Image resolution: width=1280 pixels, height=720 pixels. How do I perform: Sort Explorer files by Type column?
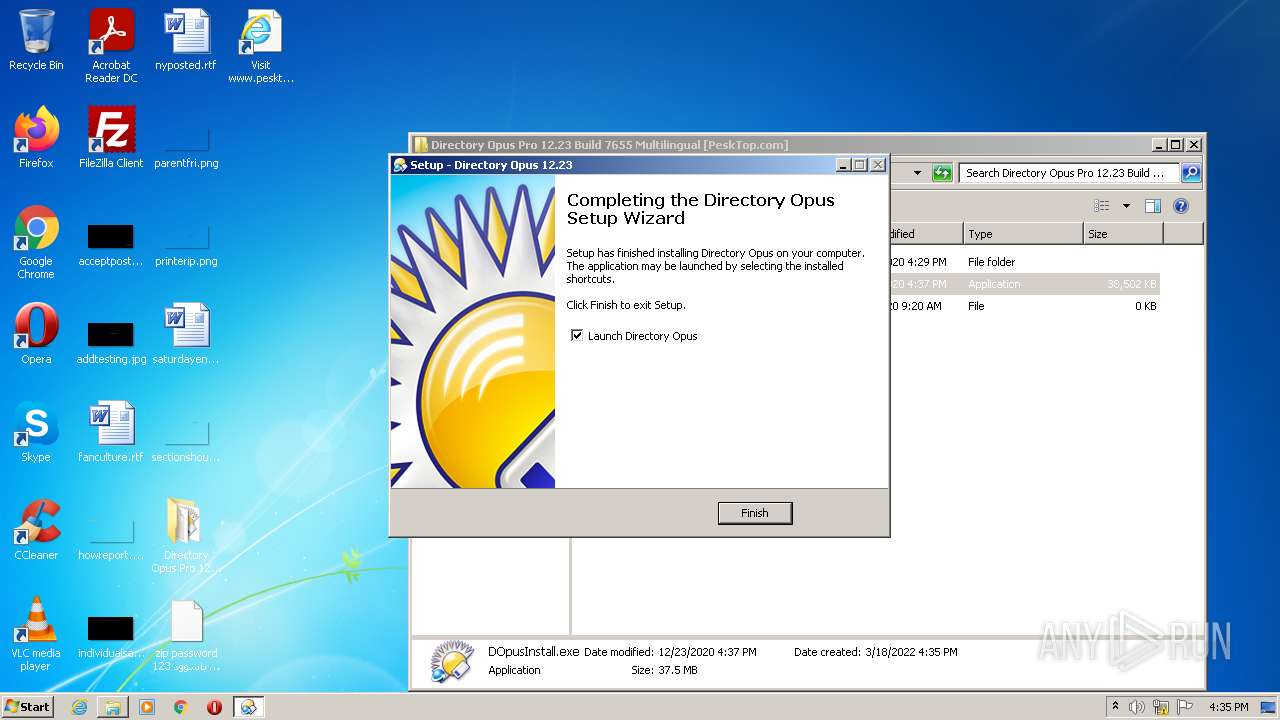(1023, 234)
